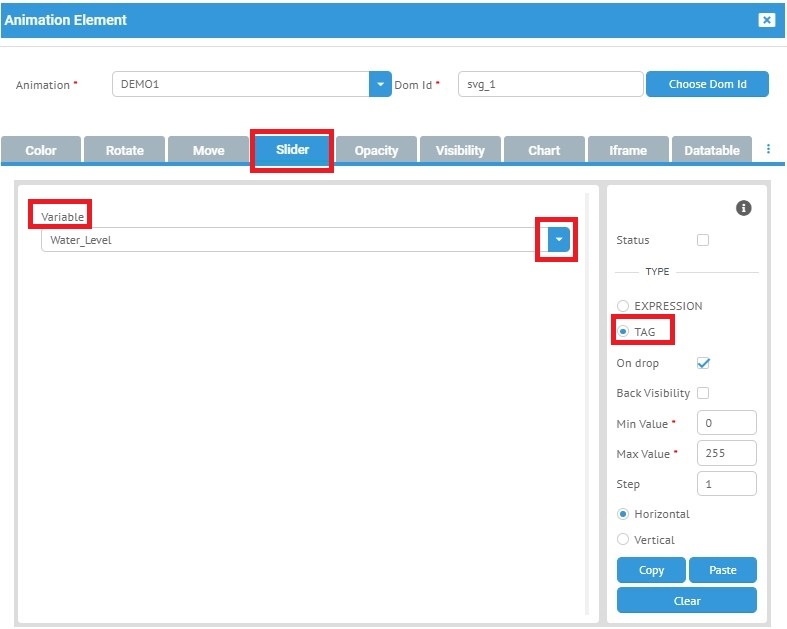Screen dimensions: 787x629
Task: Click the info icon in right panel
Action: tap(743, 208)
